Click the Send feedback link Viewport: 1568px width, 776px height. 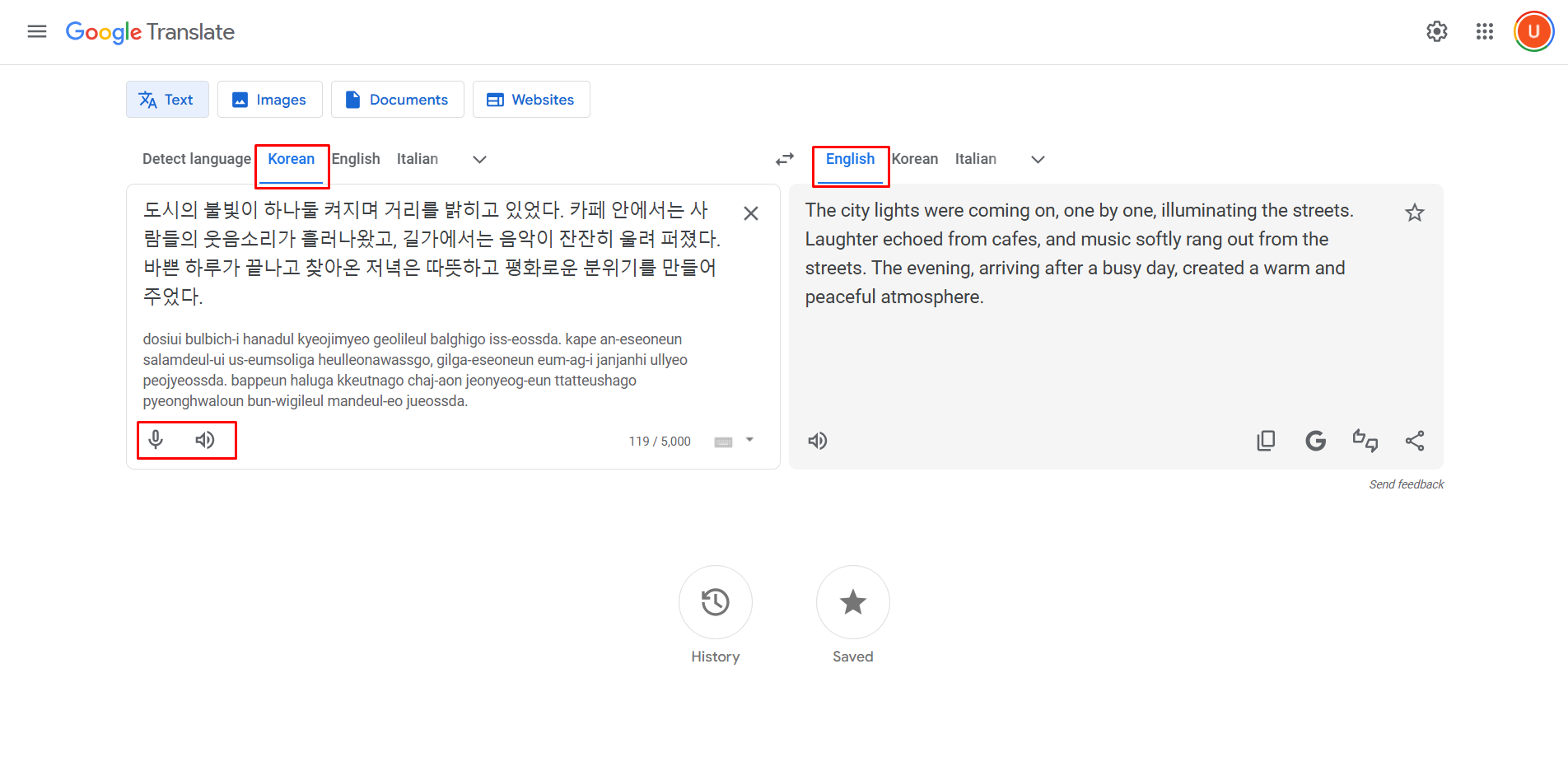tap(1407, 484)
